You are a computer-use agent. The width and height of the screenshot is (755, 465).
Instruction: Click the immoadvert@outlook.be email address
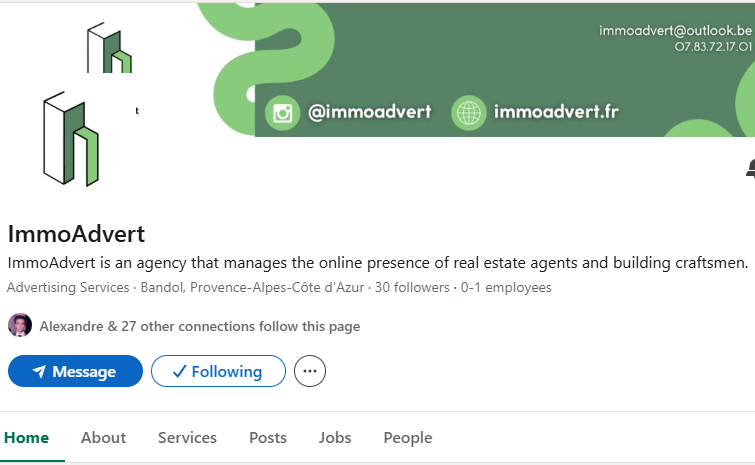pos(675,30)
